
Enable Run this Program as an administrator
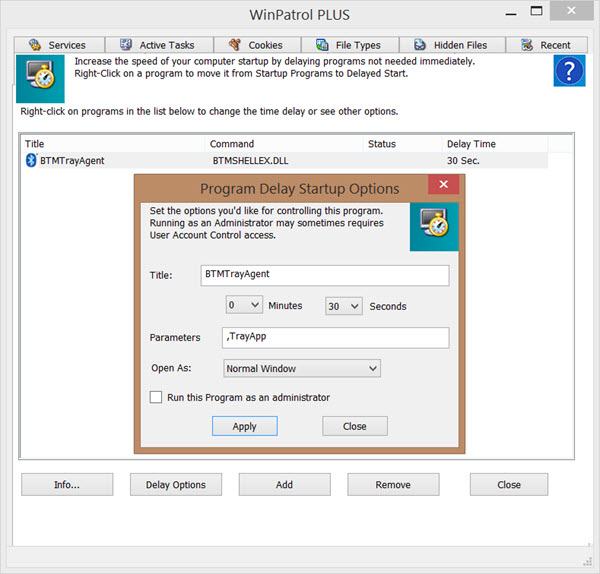(x=156, y=397)
